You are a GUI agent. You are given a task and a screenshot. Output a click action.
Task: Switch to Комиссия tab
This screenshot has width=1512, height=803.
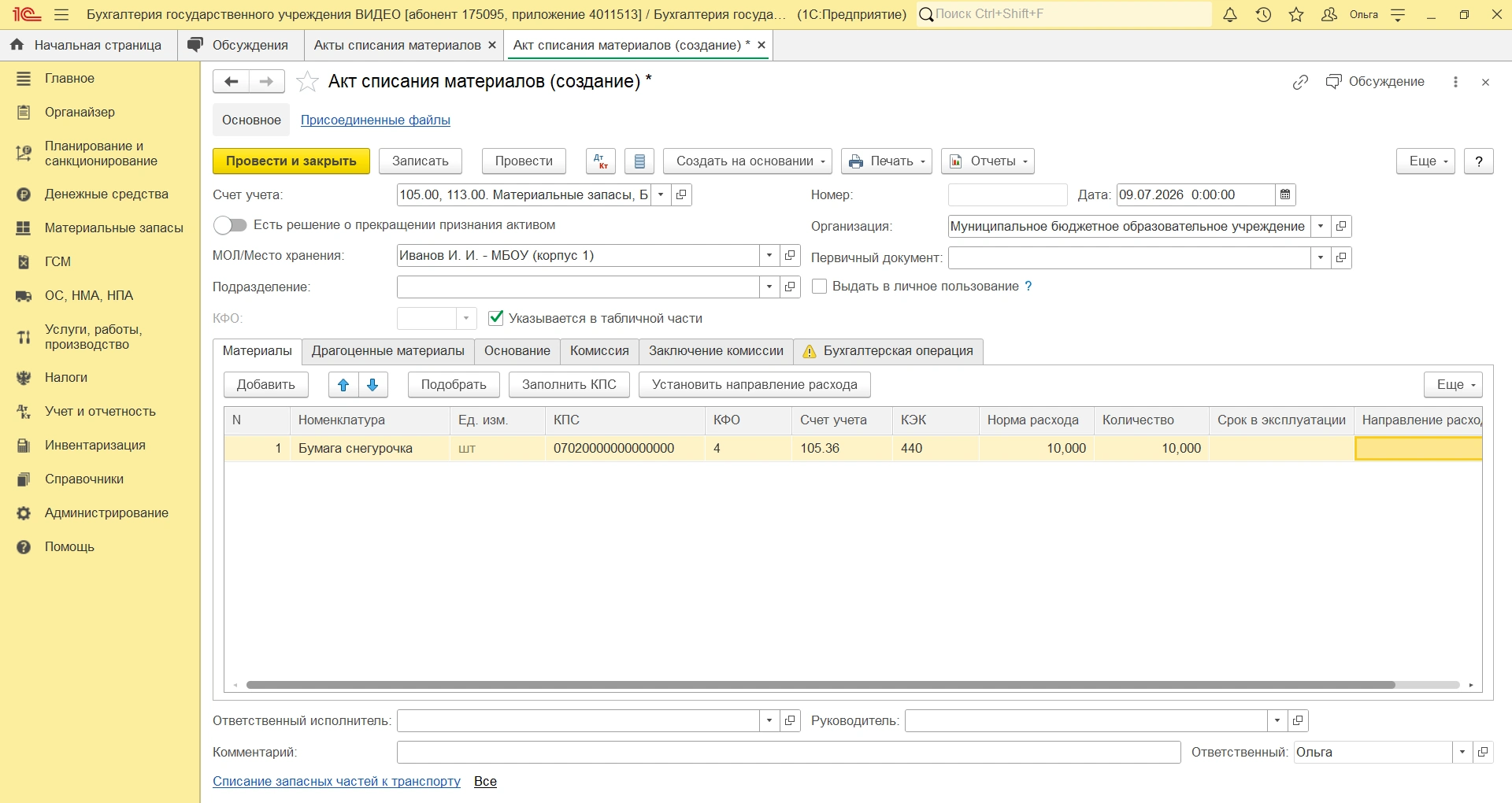point(599,351)
